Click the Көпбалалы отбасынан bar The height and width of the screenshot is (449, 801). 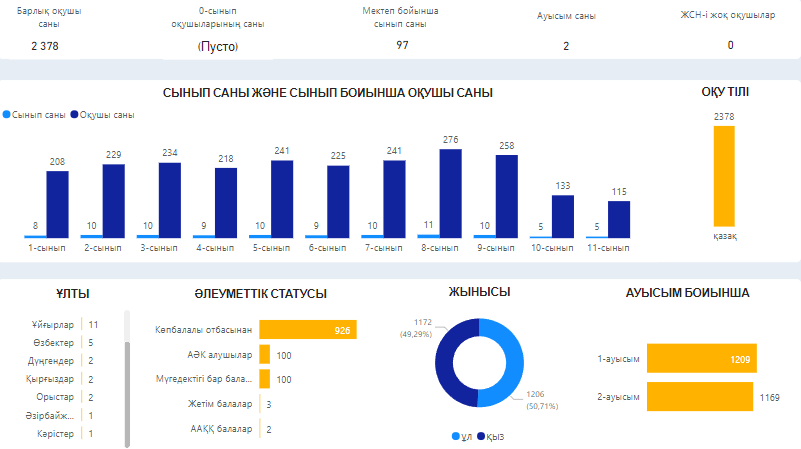(307, 330)
